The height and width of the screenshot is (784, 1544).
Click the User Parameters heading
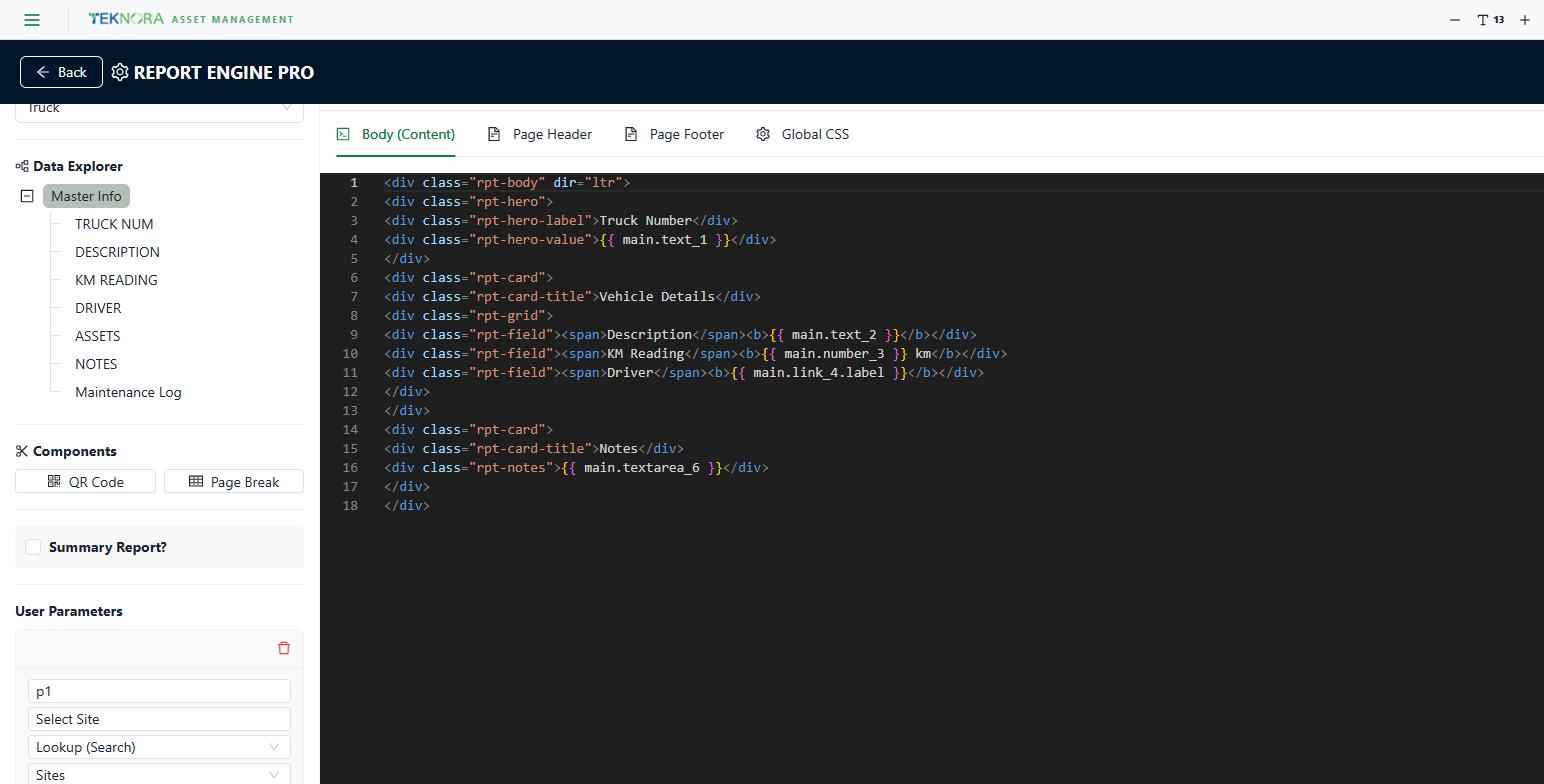click(x=69, y=611)
